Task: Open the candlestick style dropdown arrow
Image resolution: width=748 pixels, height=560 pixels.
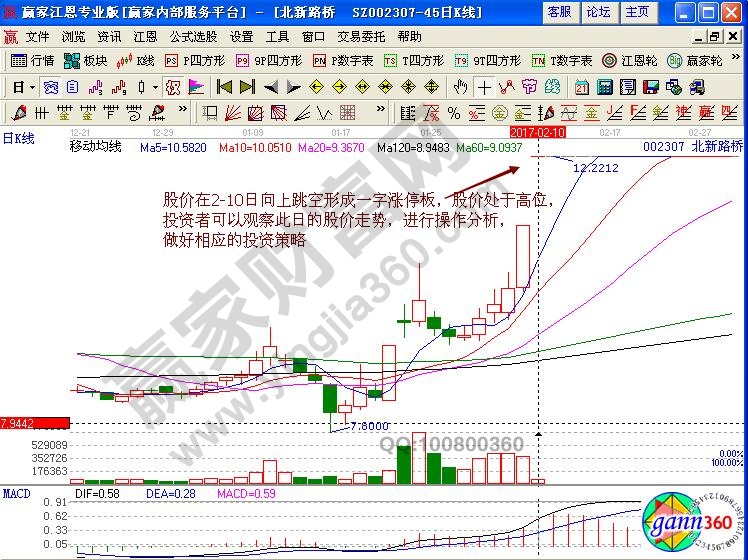Action: [x=154, y=87]
